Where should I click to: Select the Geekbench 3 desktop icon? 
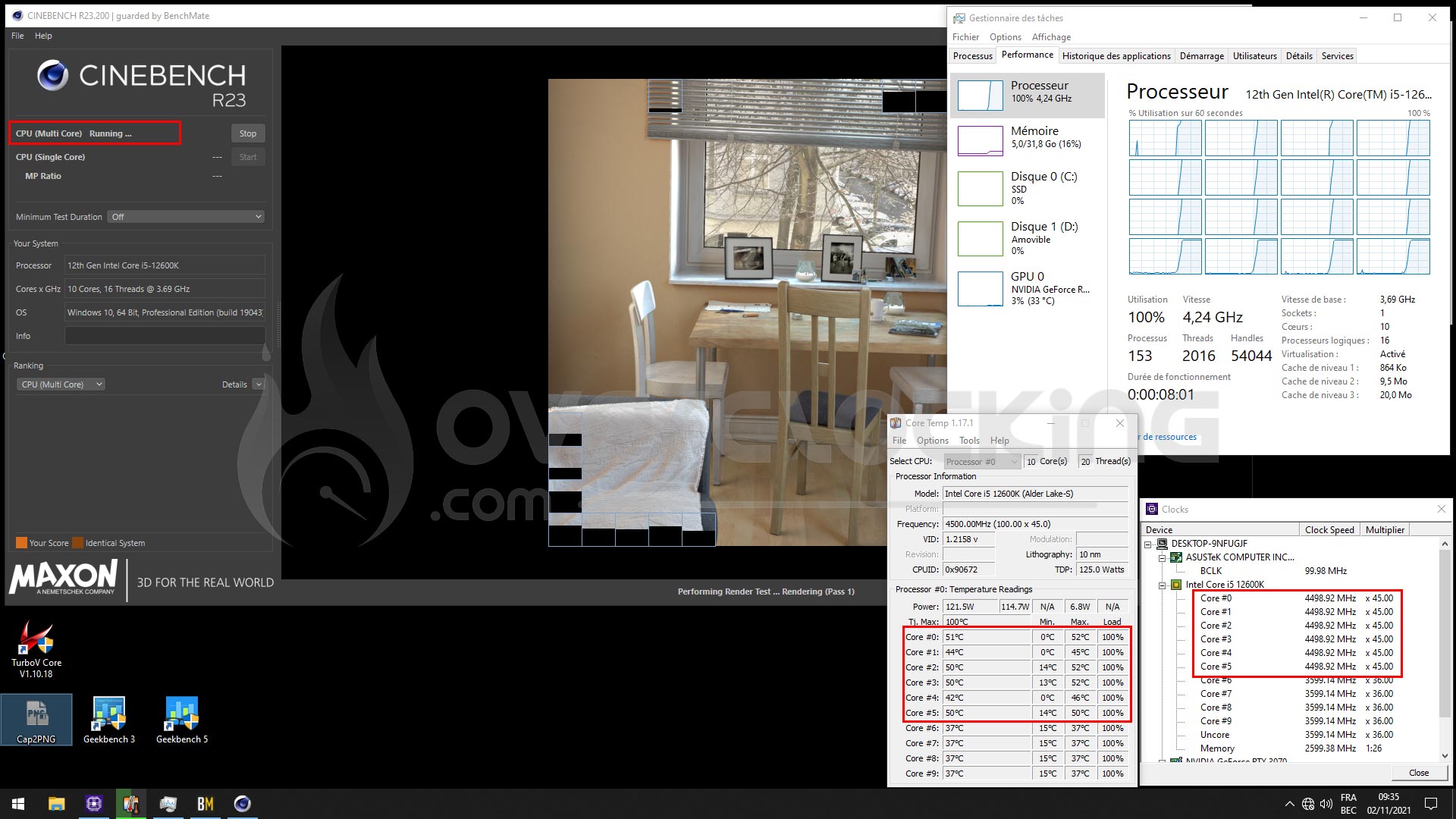[109, 720]
